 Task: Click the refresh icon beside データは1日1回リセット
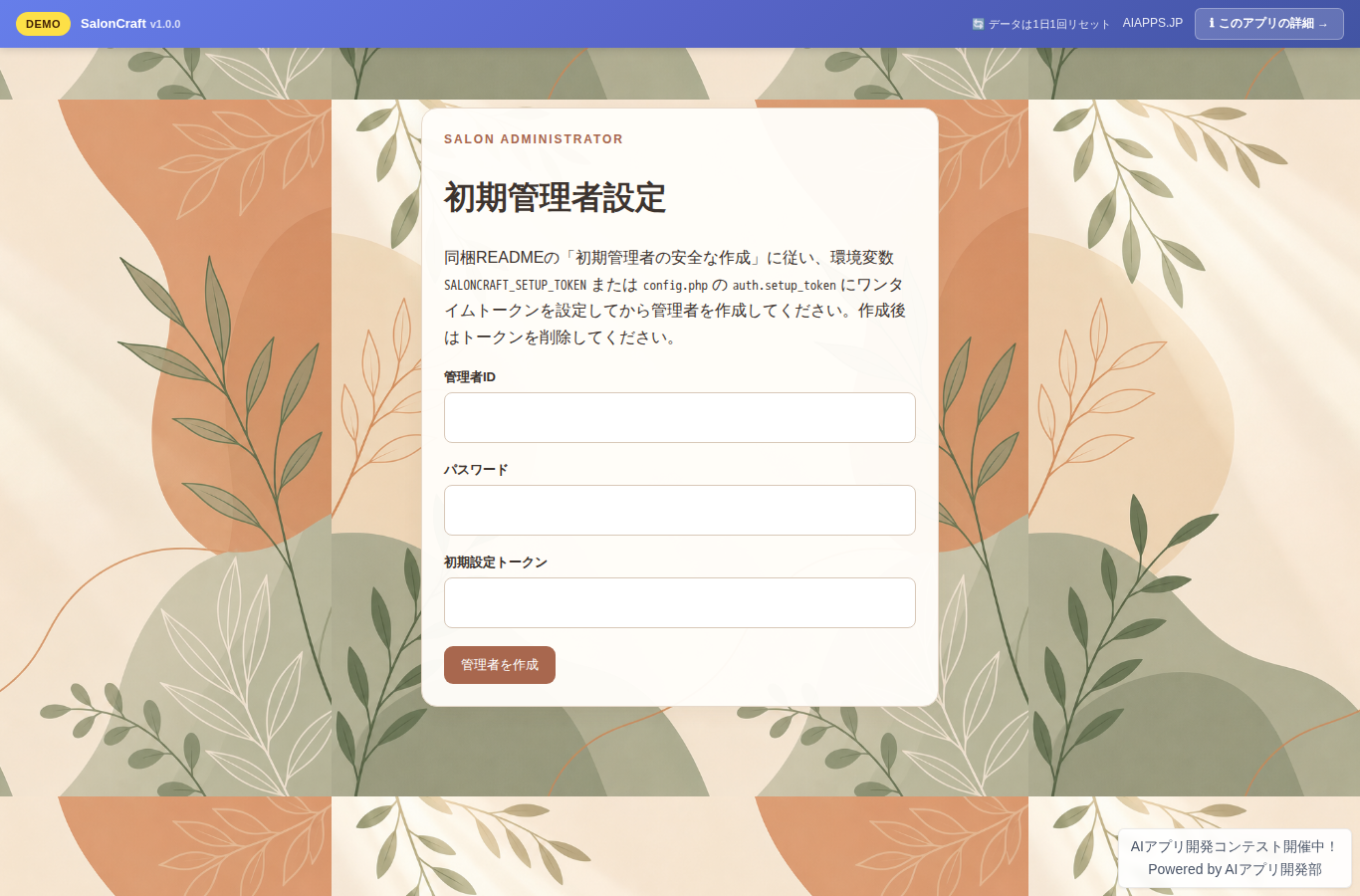[x=978, y=24]
